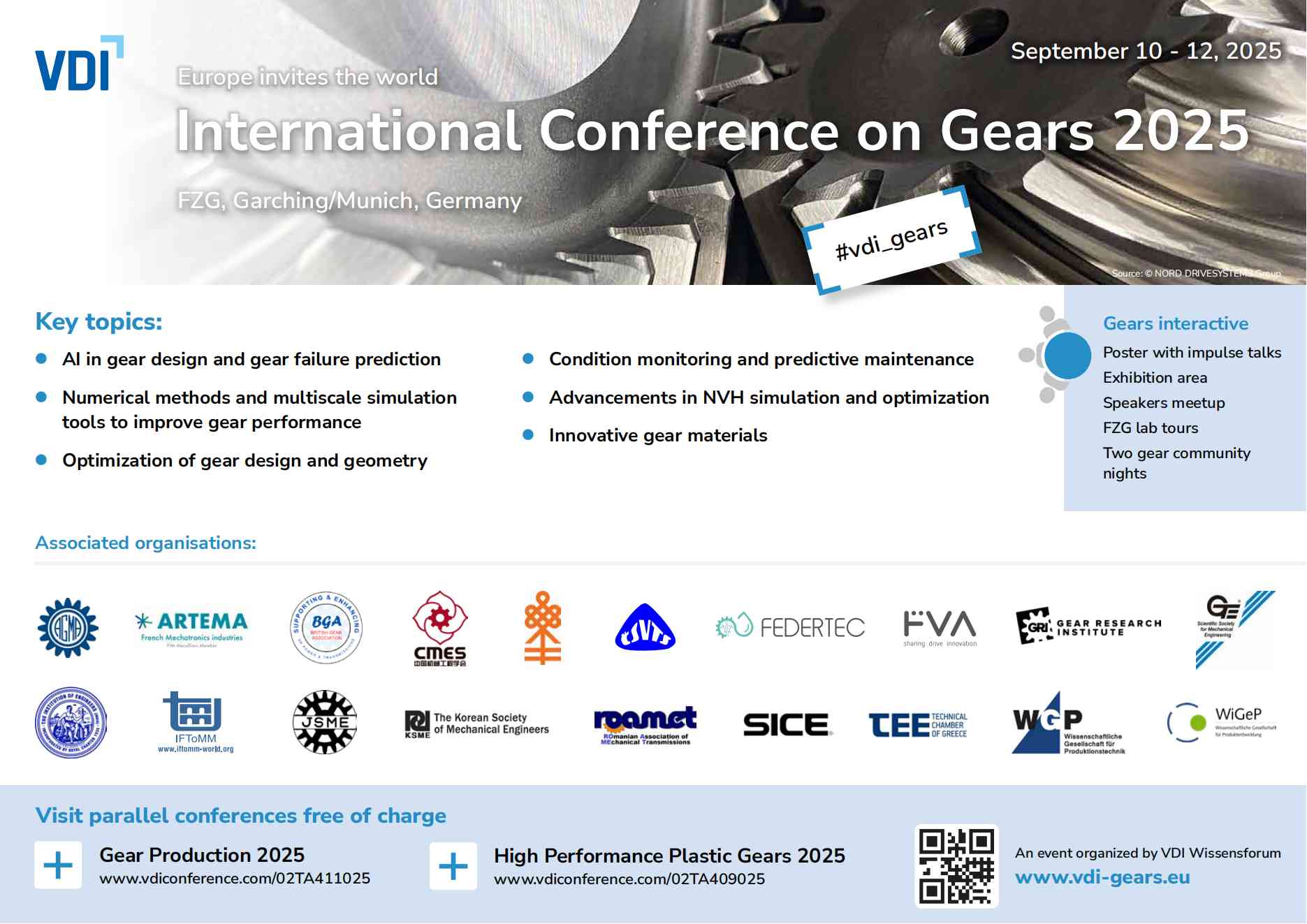Click the Gear Research Institute logo
1307x924 pixels.
(1088, 626)
